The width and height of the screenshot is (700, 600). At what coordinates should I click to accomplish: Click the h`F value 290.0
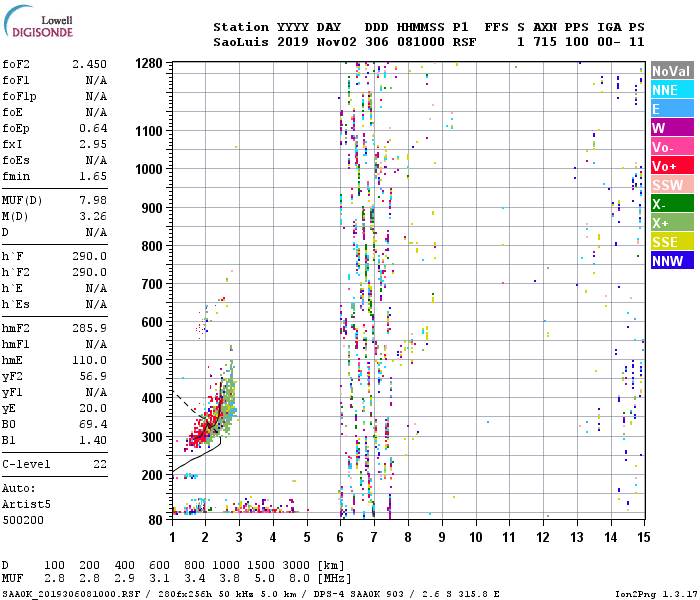[89, 257]
